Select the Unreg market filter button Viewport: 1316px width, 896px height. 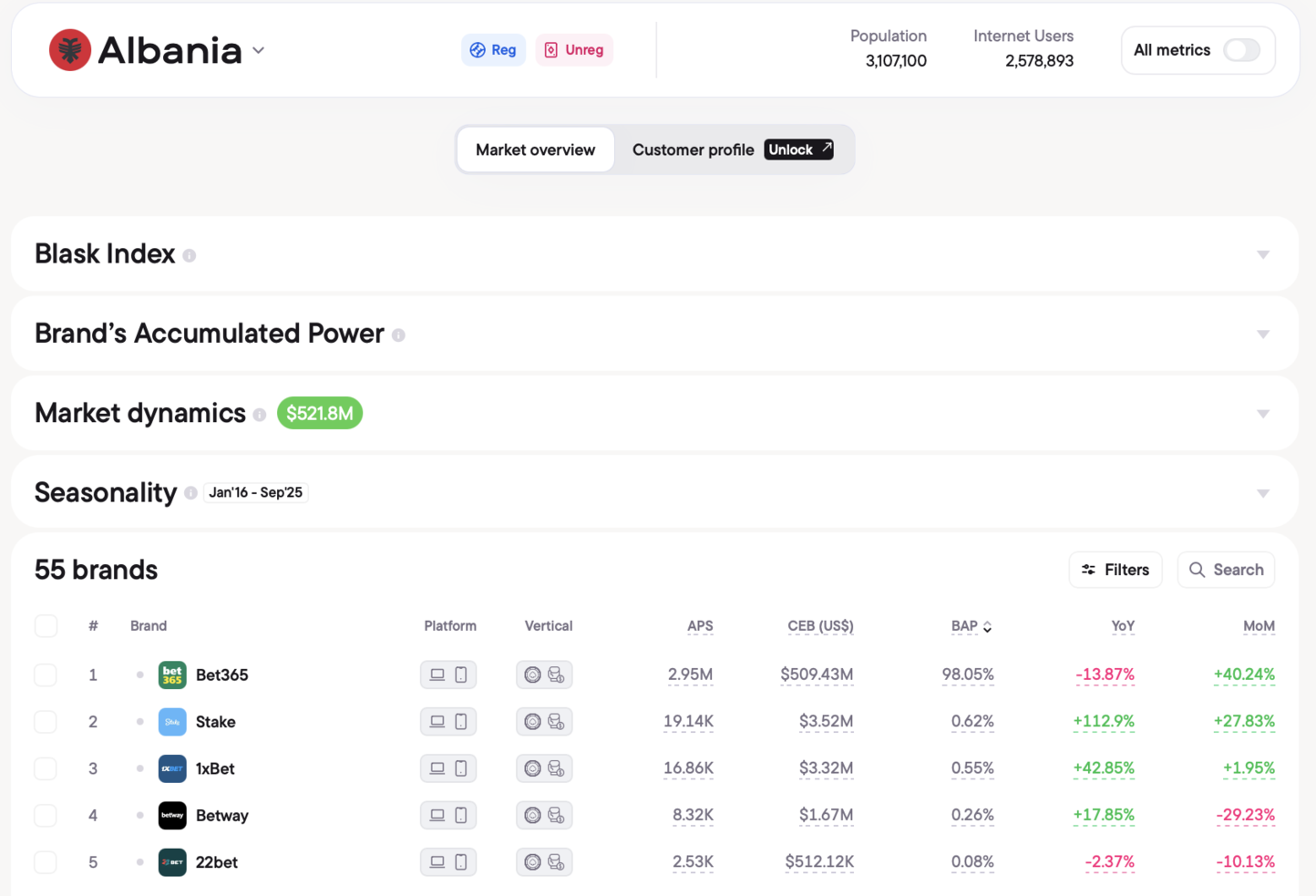[x=574, y=50]
